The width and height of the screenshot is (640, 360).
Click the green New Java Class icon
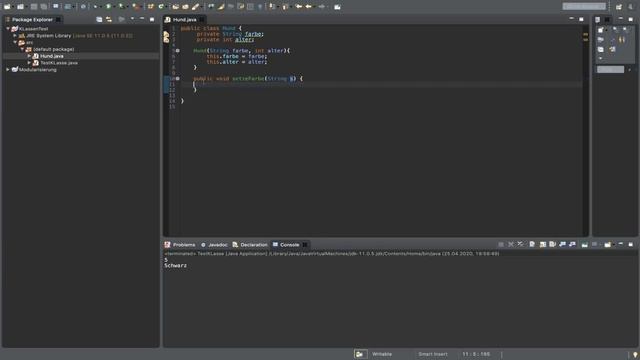point(161,7)
